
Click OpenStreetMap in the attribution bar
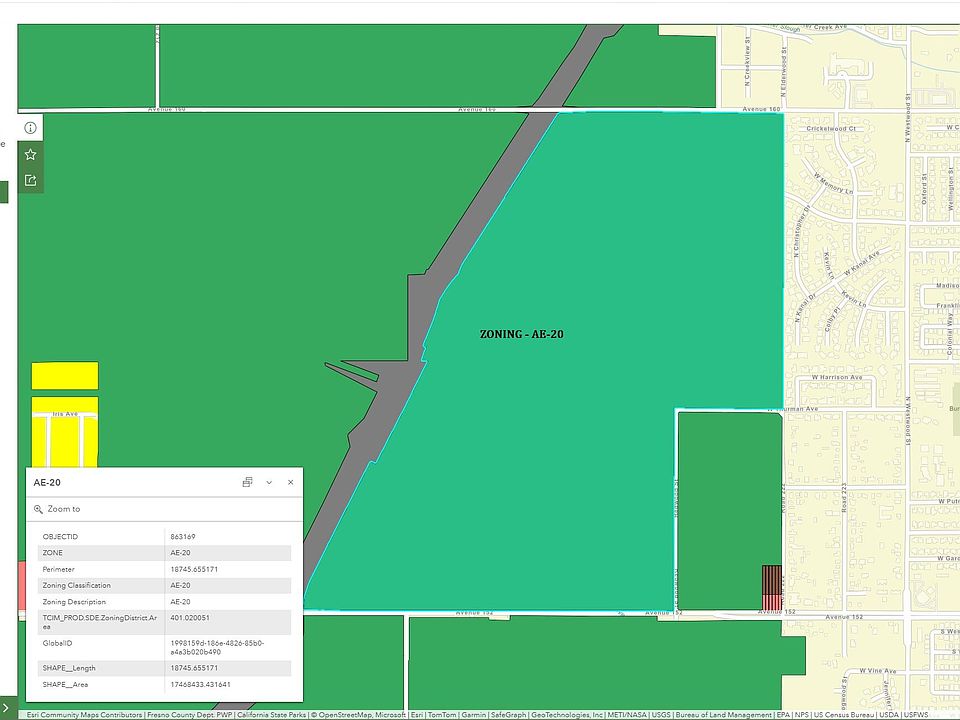(x=345, y=714)
